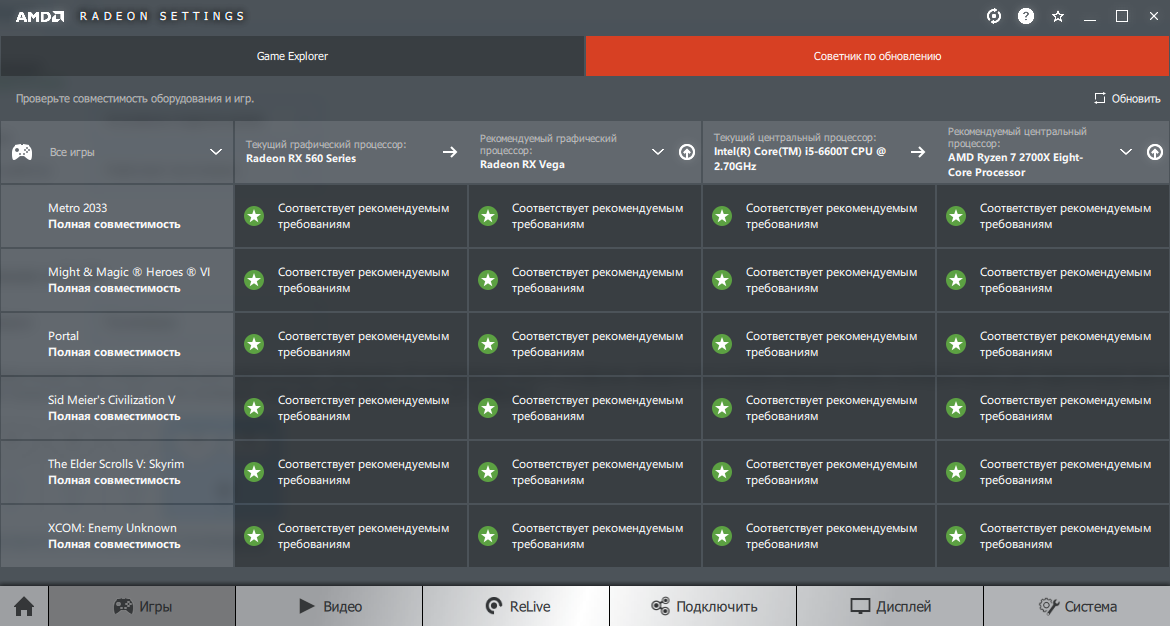Click XCOM green star under Radeon RX 560 column
This screenshot has height=626, width=1170.
(254, 536)
